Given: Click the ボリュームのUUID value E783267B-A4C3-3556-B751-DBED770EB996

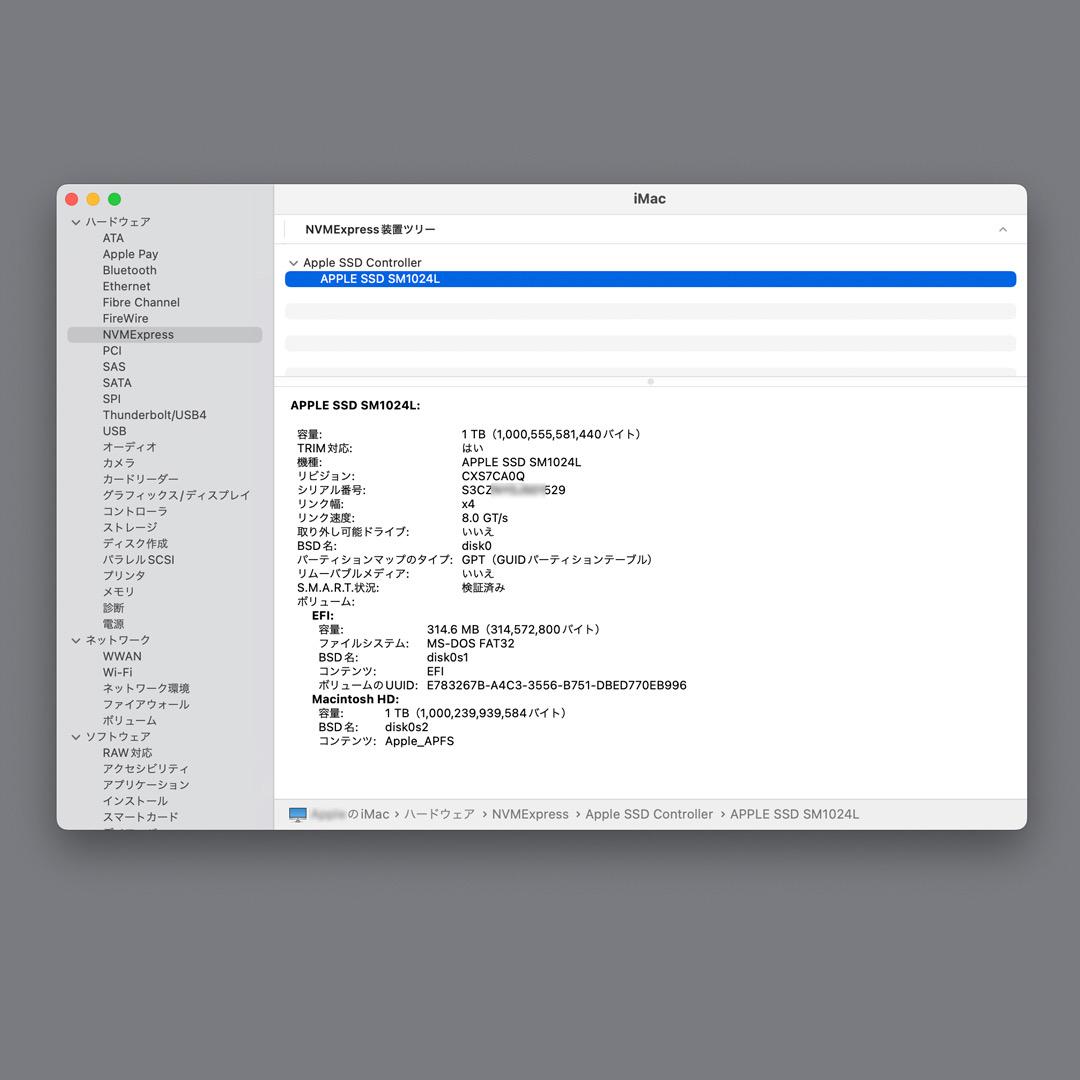Looking at the screenshot, I should 557,685.
